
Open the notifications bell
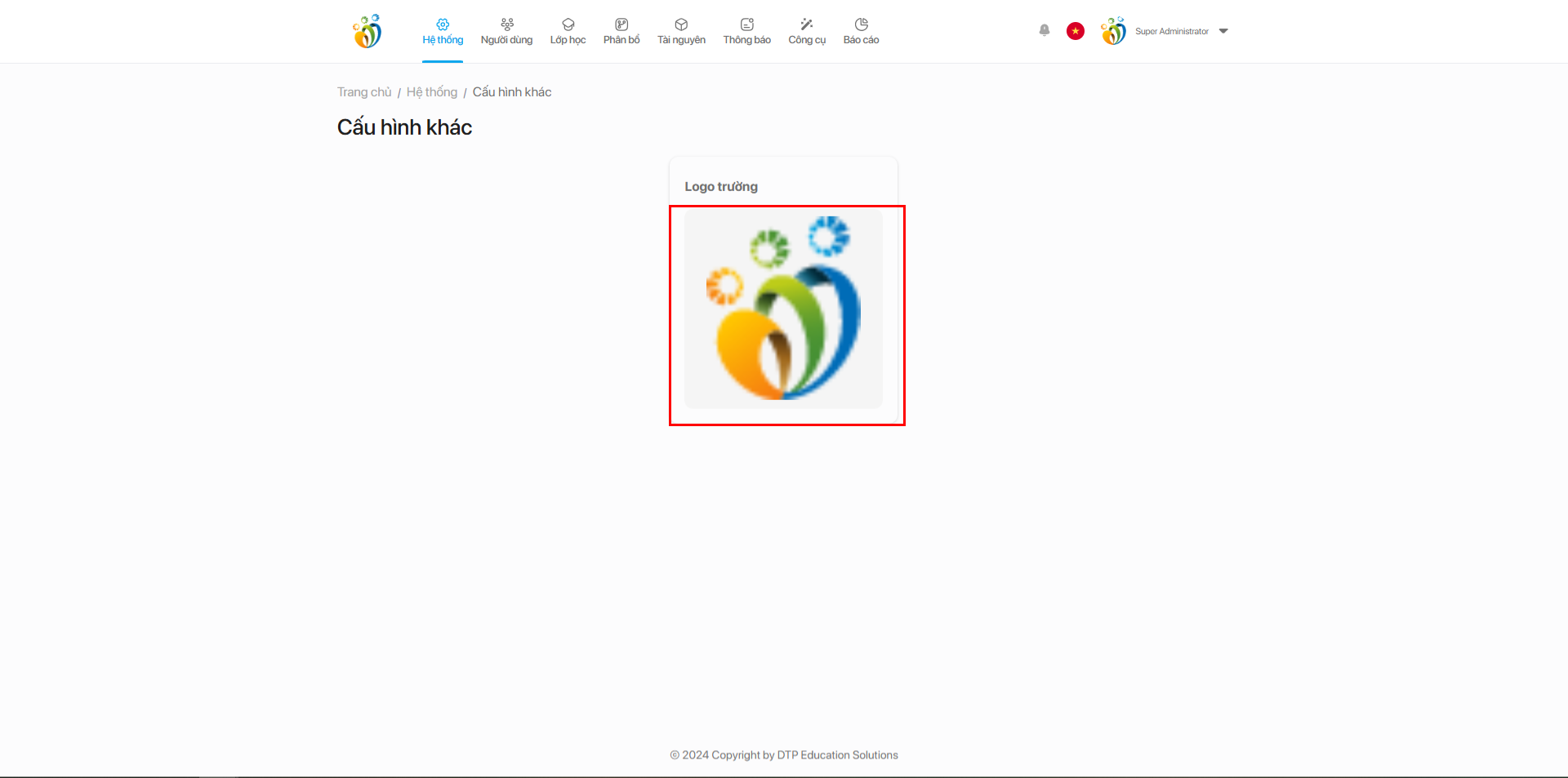(1045, 30)
